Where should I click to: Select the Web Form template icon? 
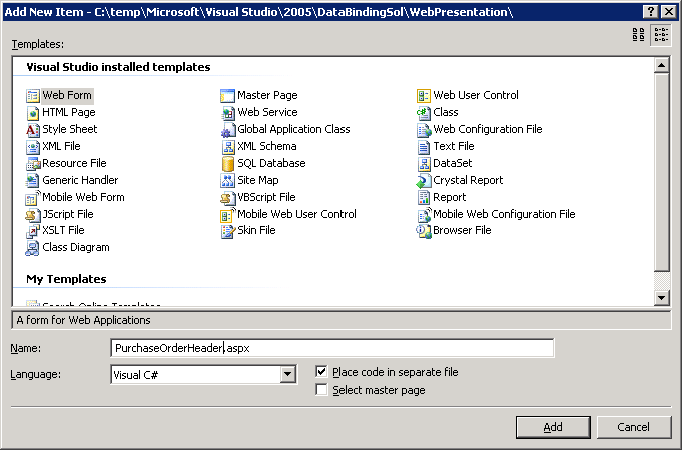click(33, 96)
